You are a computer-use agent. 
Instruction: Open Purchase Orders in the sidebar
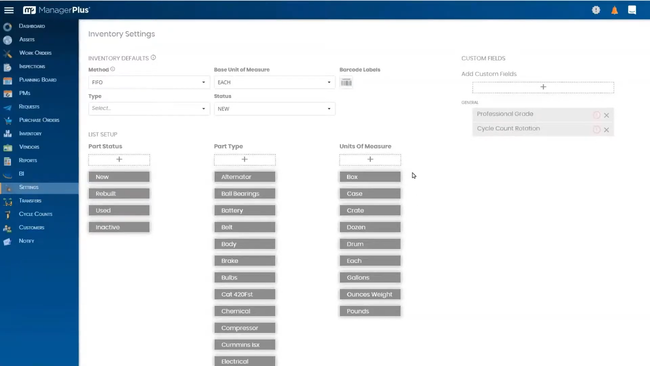click(39, 120)
